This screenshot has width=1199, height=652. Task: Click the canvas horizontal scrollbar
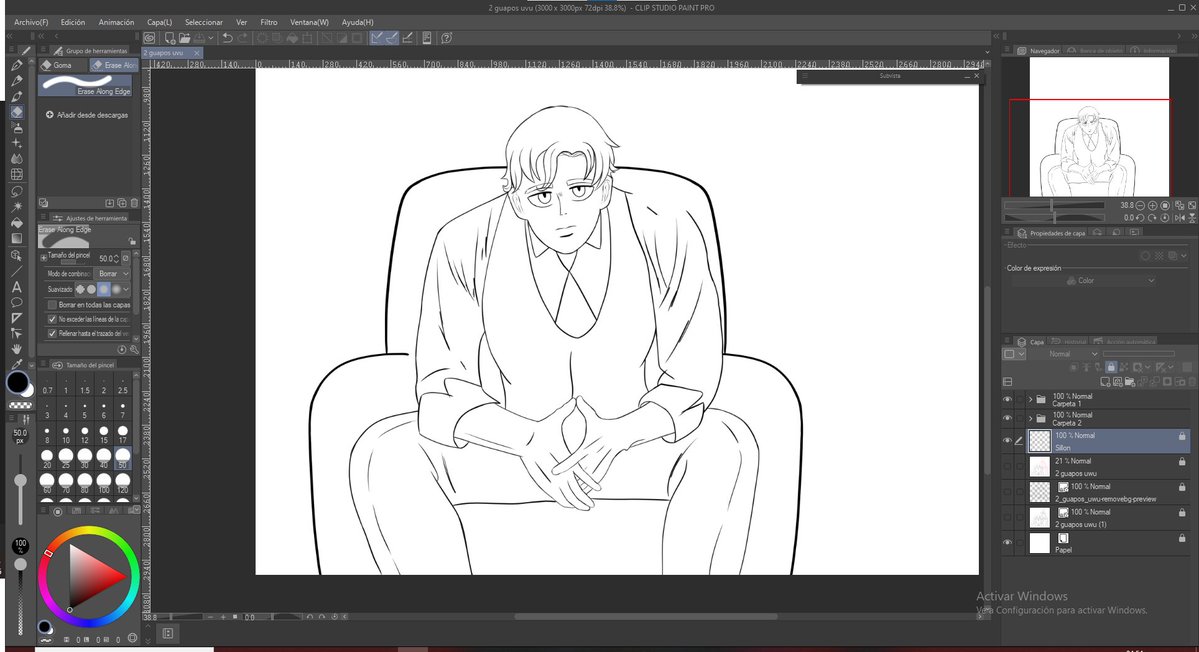tap(646, 616)
